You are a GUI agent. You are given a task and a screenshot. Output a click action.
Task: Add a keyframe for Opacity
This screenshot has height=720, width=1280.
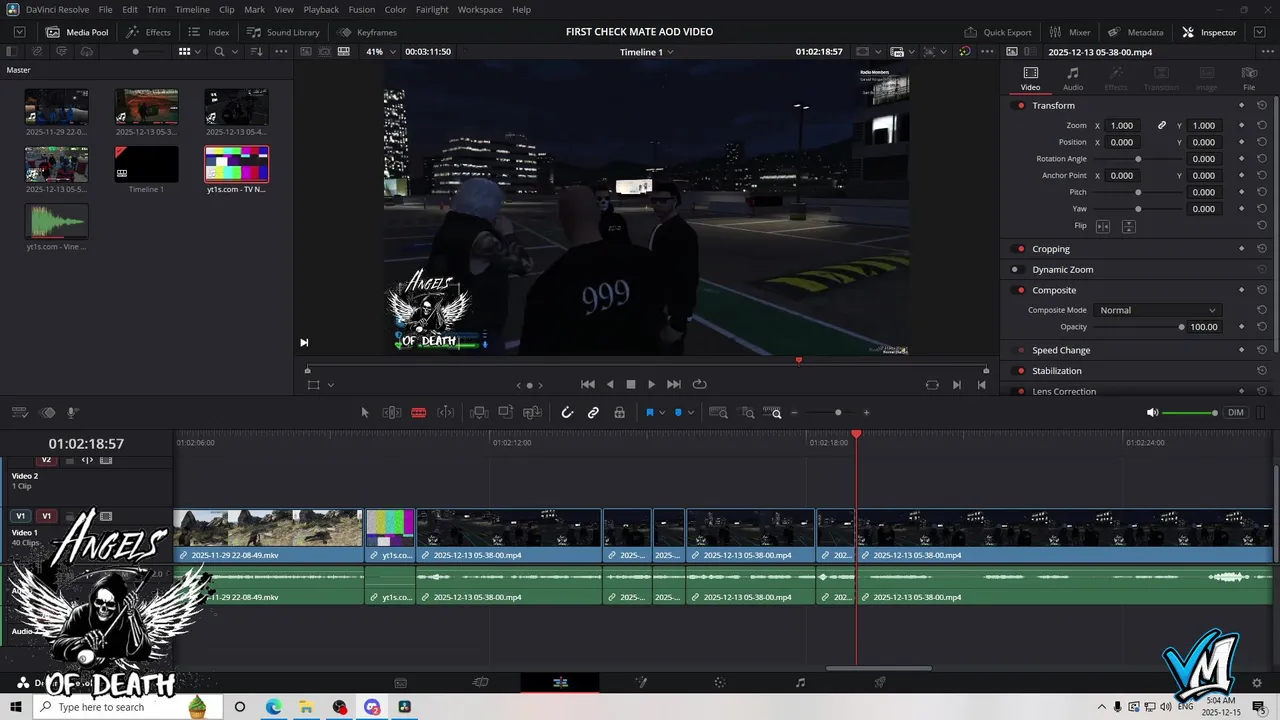coord(1242,327)
